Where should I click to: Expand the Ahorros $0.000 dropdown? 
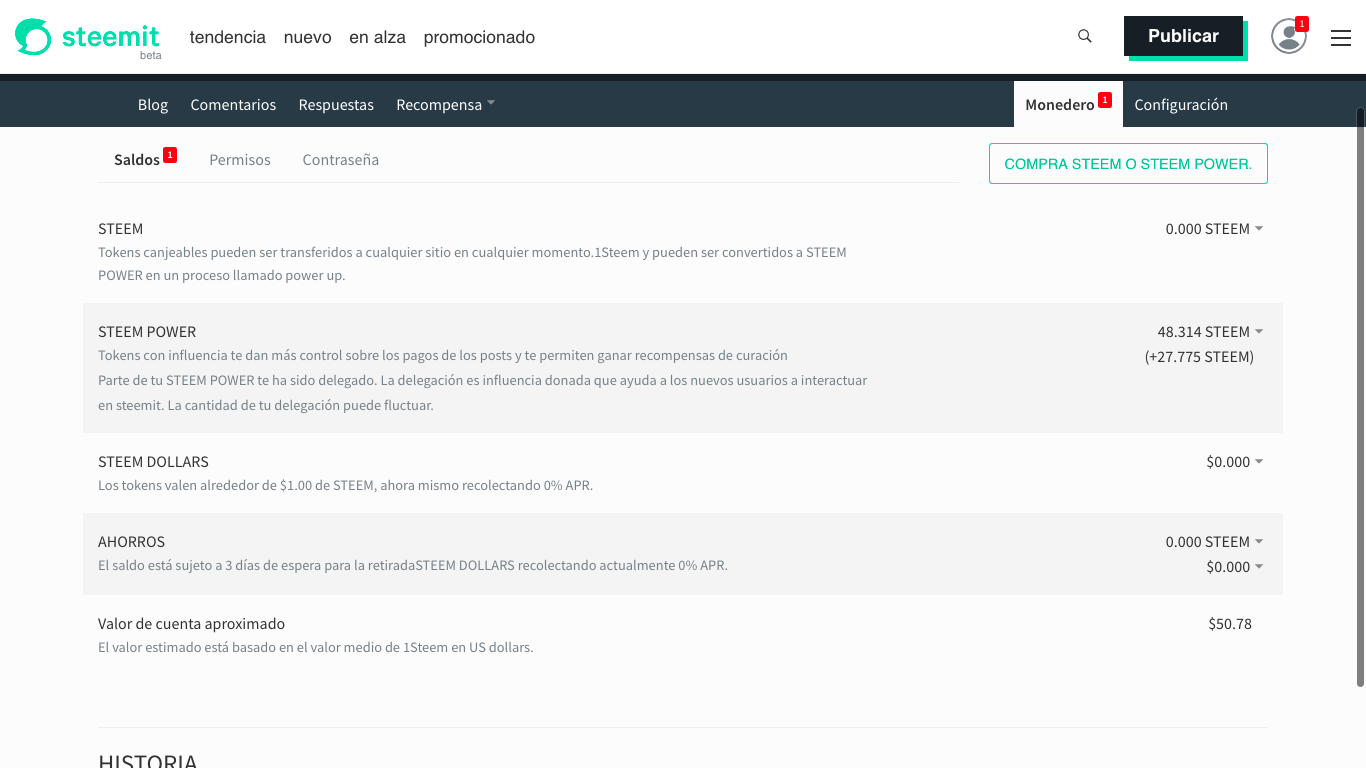(1235, 567)
